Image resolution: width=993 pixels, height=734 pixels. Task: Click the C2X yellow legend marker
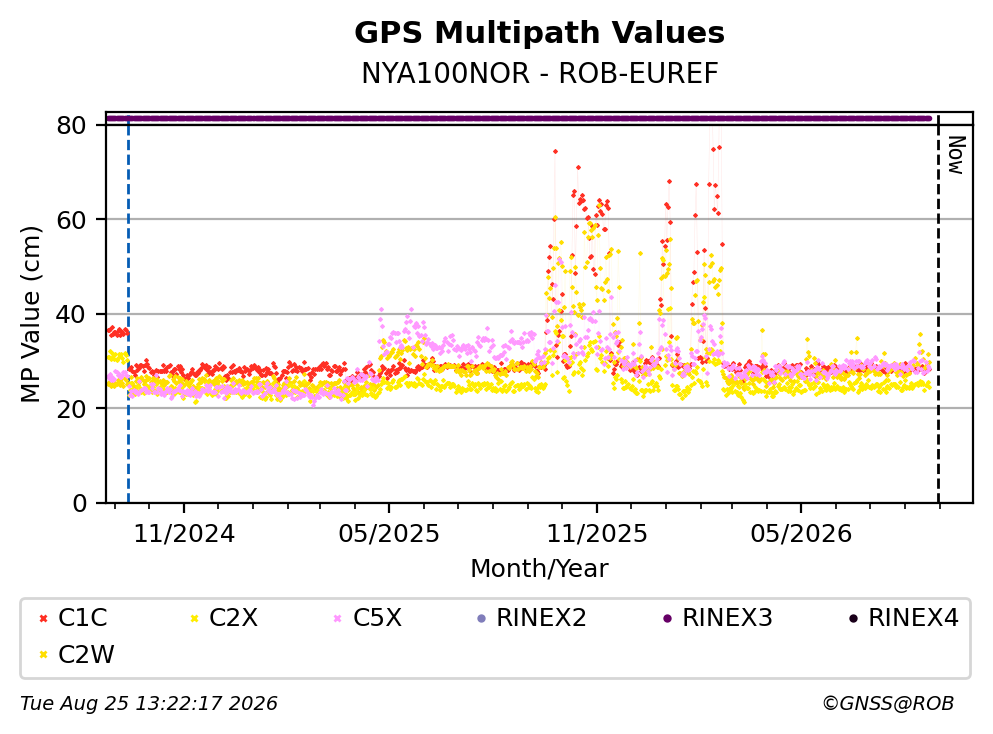(x=194, y=618)
